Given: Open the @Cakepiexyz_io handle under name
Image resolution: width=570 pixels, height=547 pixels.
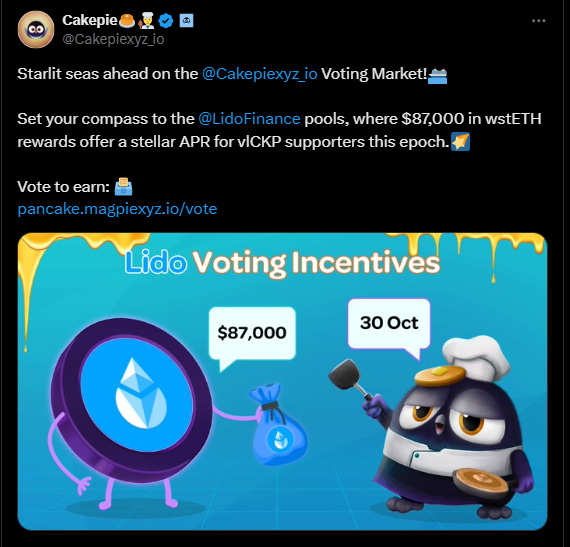Looking at the screenshot, I should (113, 39).
